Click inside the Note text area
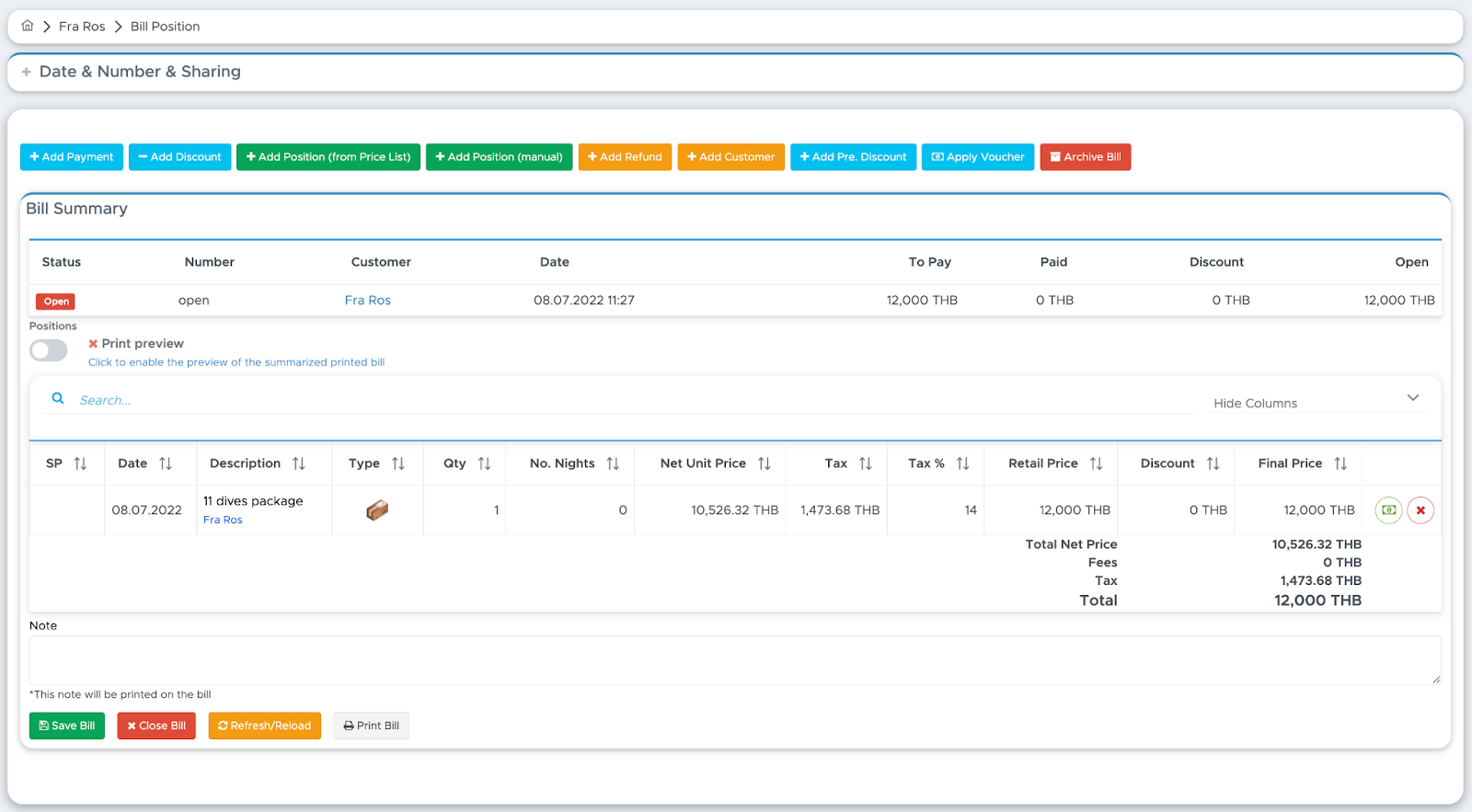This screenshot has height=812, width=1472. (x=735, y=660)
